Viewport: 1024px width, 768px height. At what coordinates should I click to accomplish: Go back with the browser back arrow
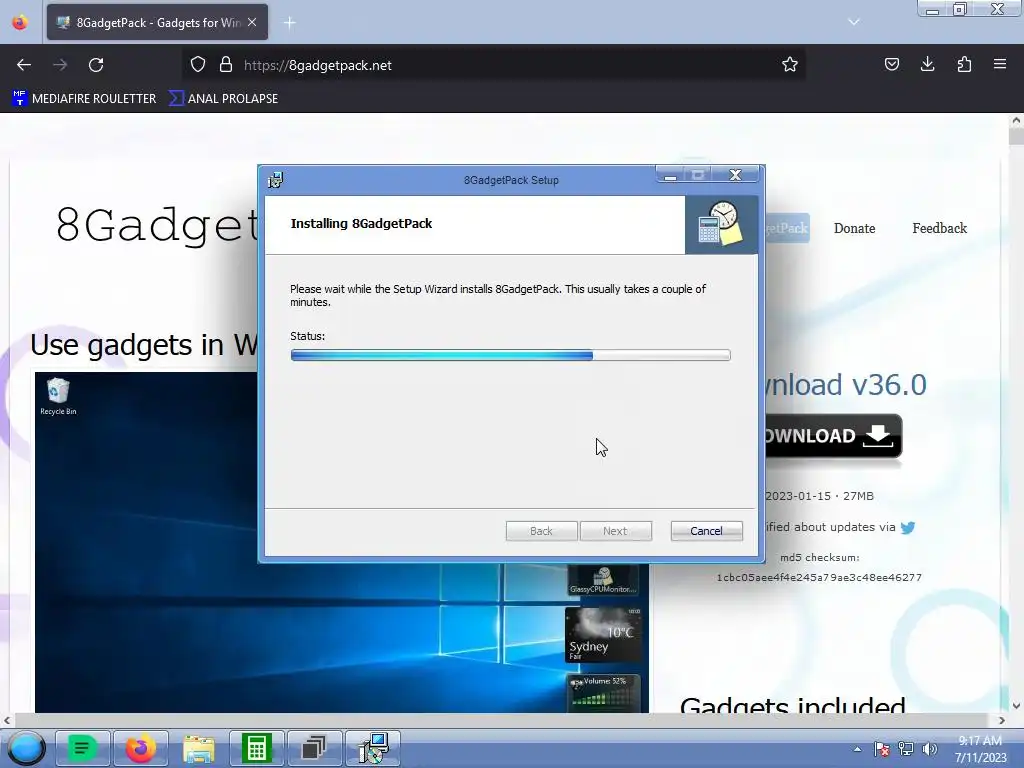click(24, 65)
